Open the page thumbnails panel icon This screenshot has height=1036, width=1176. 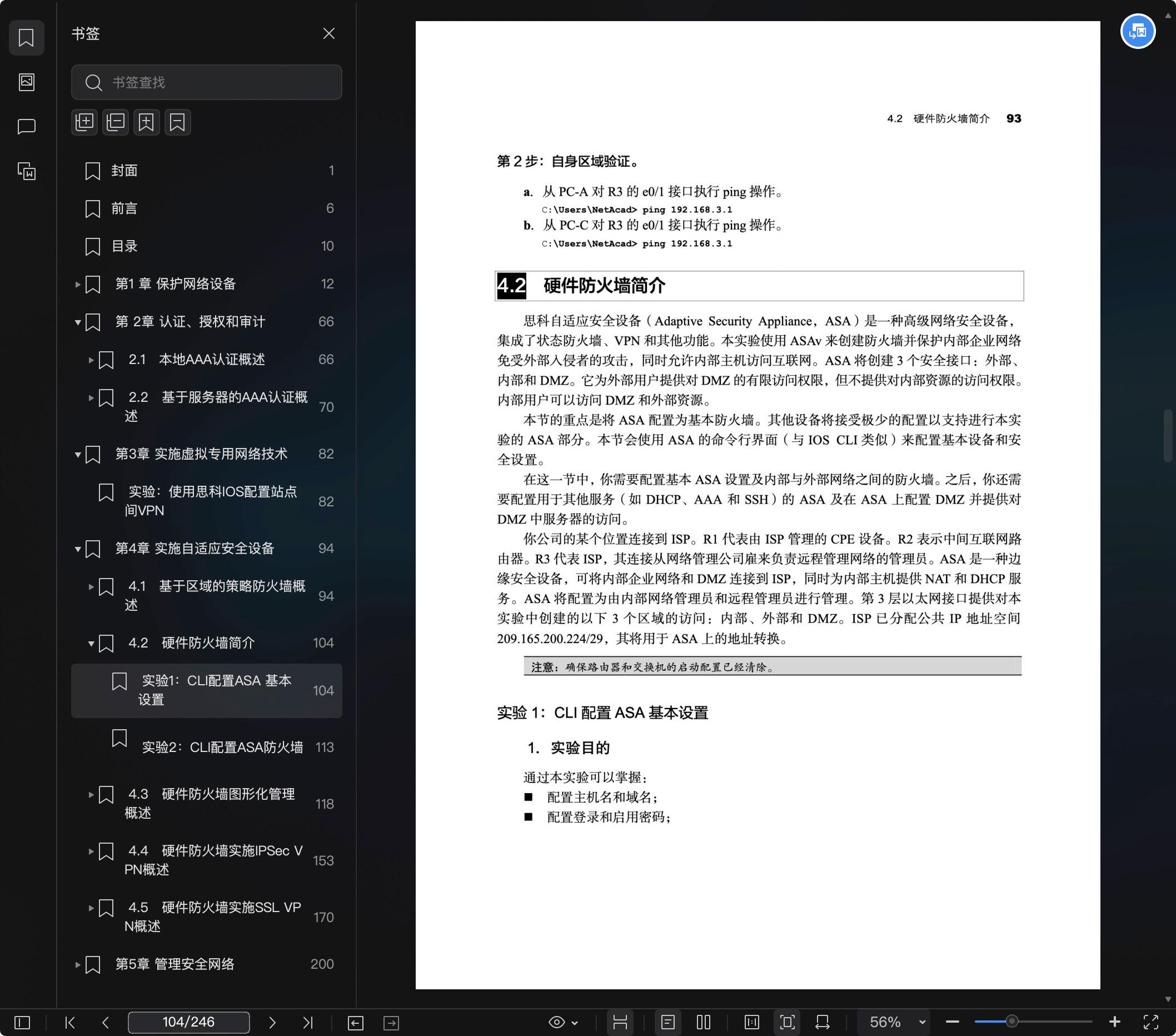[x=27, y=82]
